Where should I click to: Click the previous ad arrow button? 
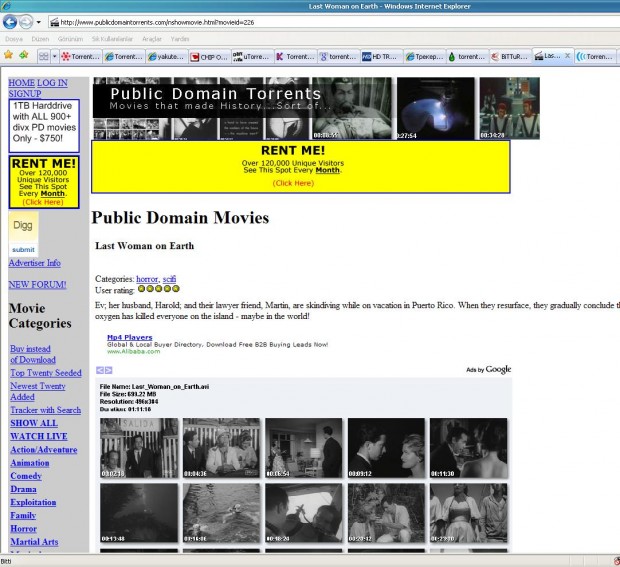click(100, 370)
